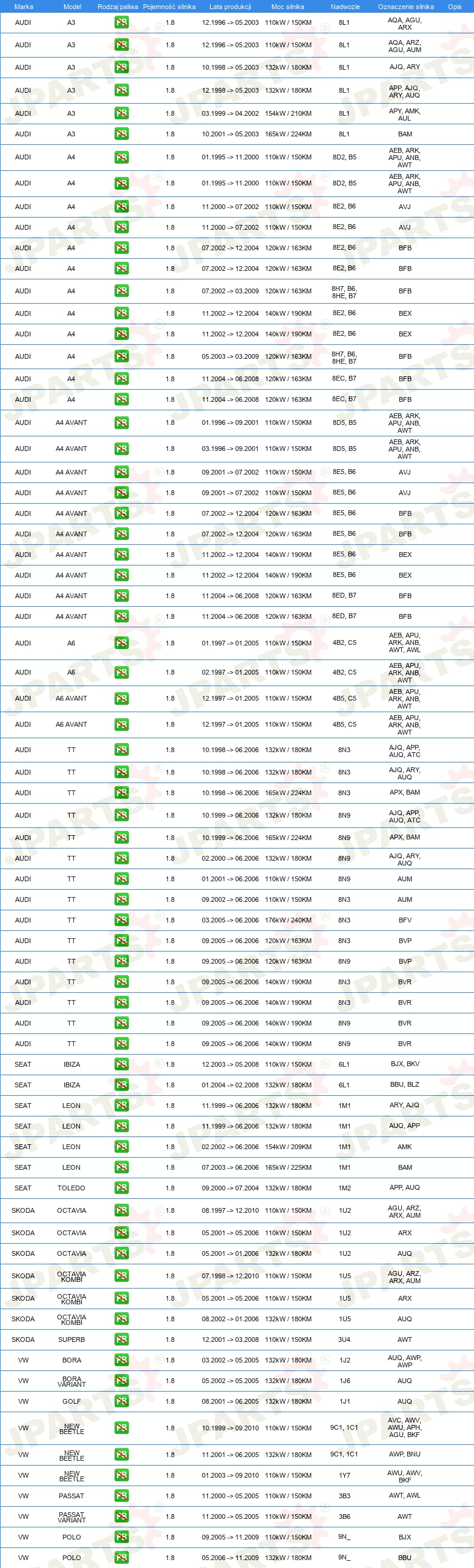474x1568 pixels.
Task: Click the fuel icon in the SEAT Ibiza BBU, BLZ row
Action: (x=122, y=1086)
